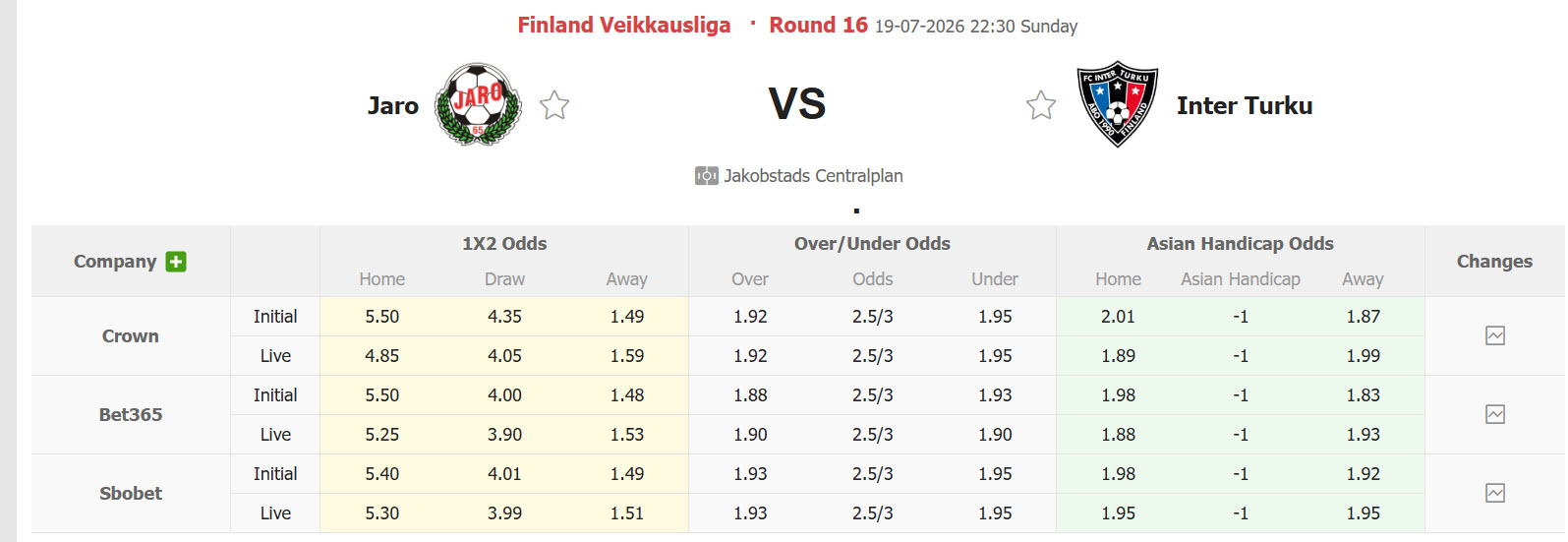
Task: Open the Inter Turku team name link
Action: [1245, 105]
